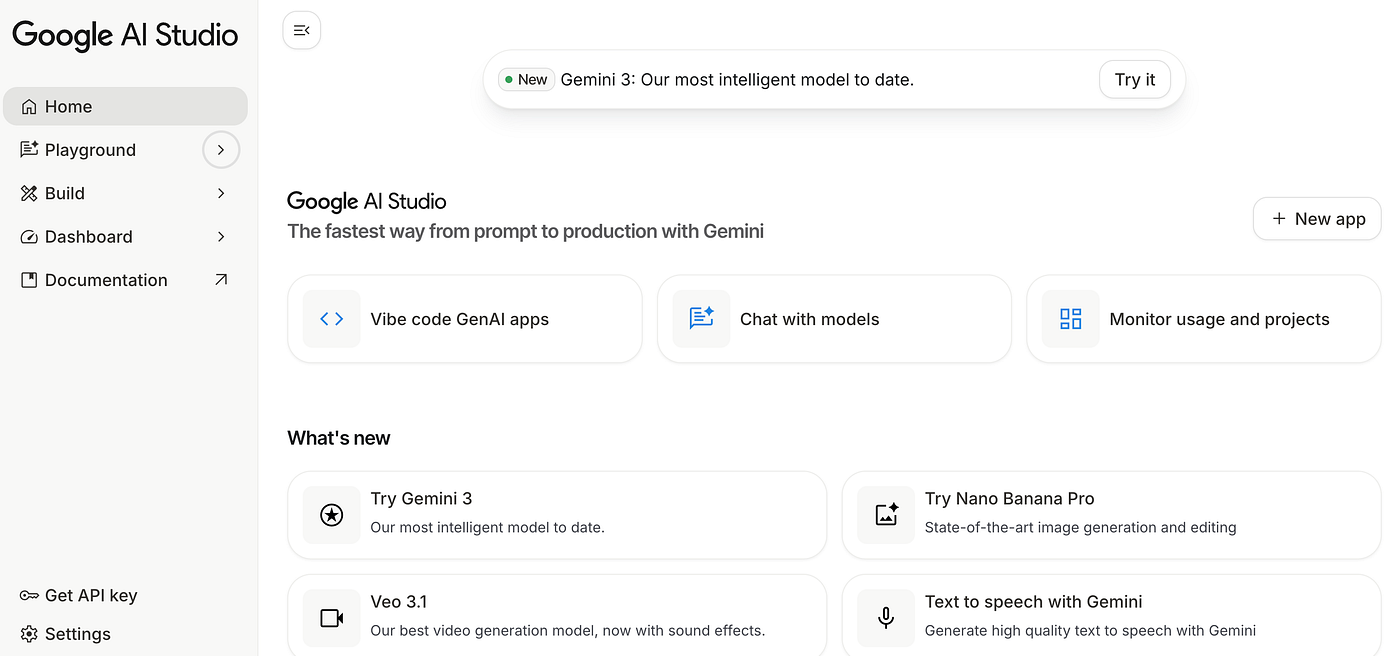Open Playground from the sidebar
1400x656 pixels.
click(x=90, y=150)
